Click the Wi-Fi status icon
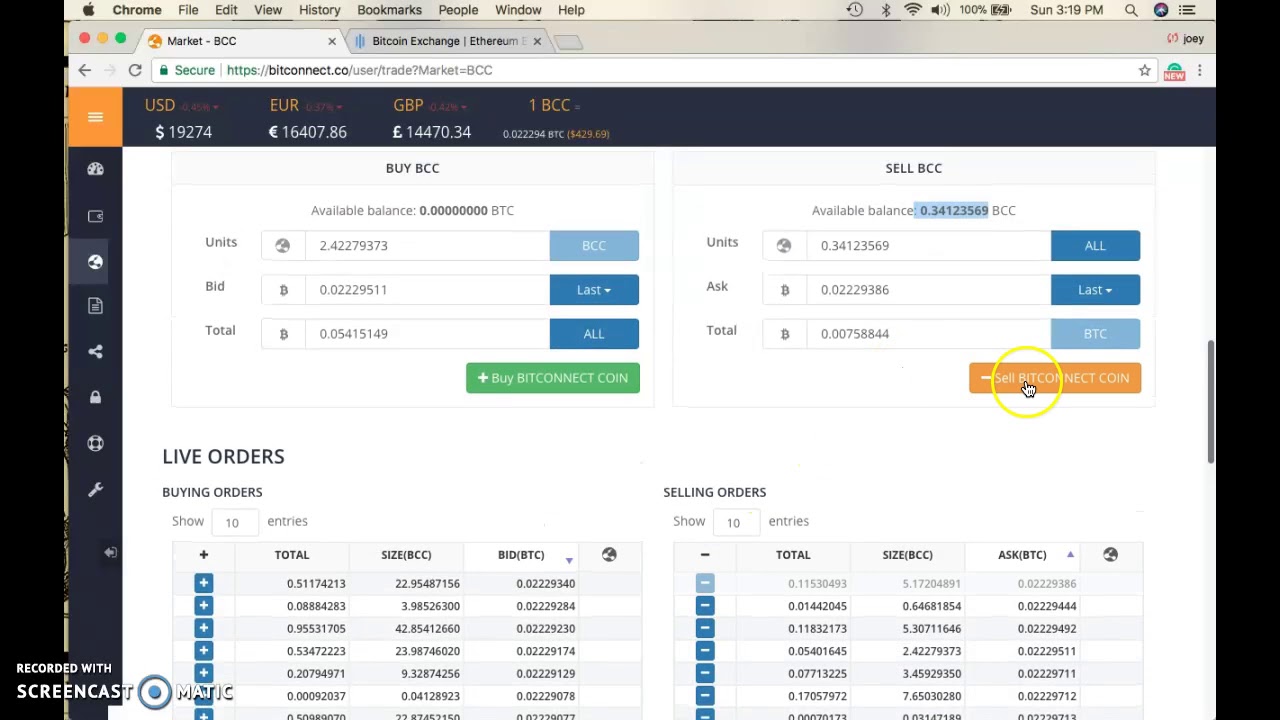This screenshot has width=1280, height=720. 912,10
